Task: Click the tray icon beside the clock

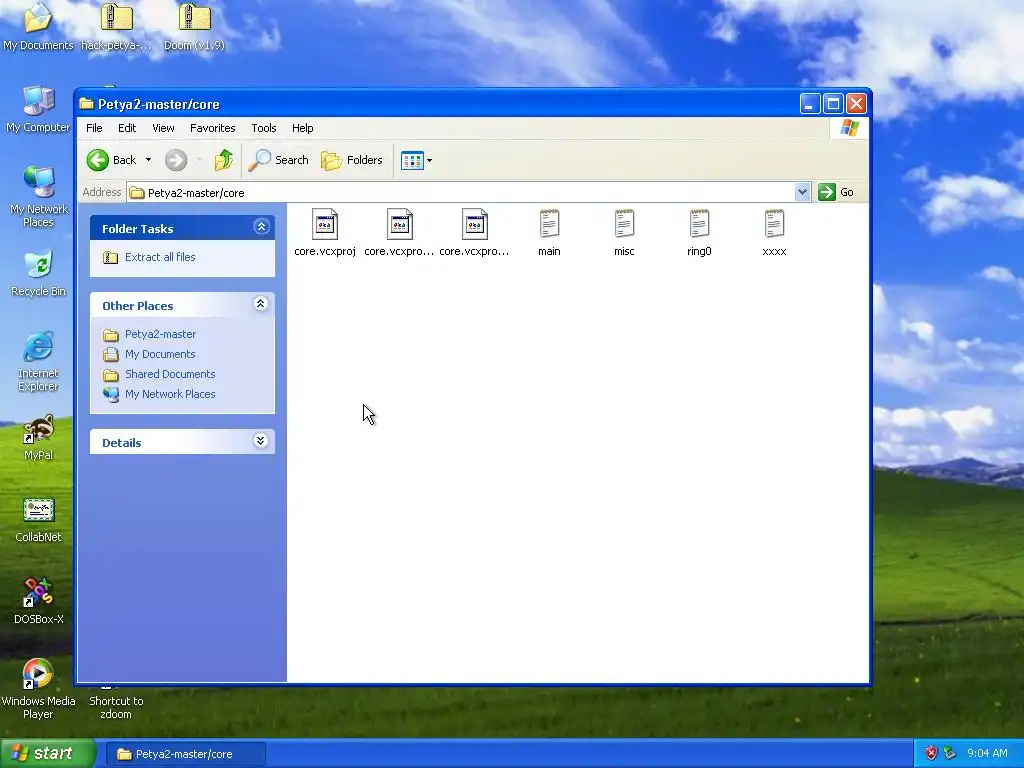Action: (x=950, y=753)
